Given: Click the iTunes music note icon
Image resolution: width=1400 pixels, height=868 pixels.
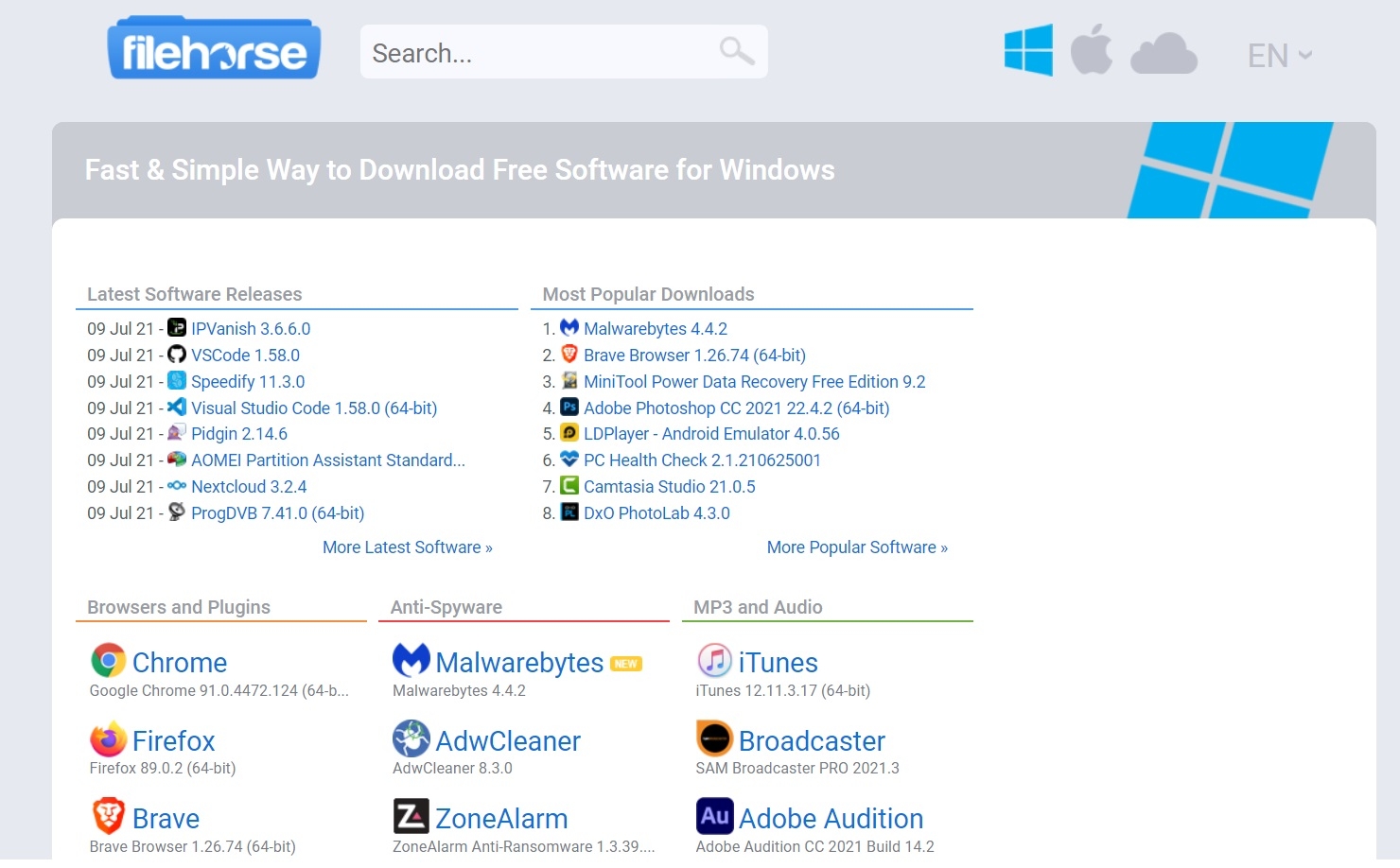Looking at the screenshot, I should (714, 661).
